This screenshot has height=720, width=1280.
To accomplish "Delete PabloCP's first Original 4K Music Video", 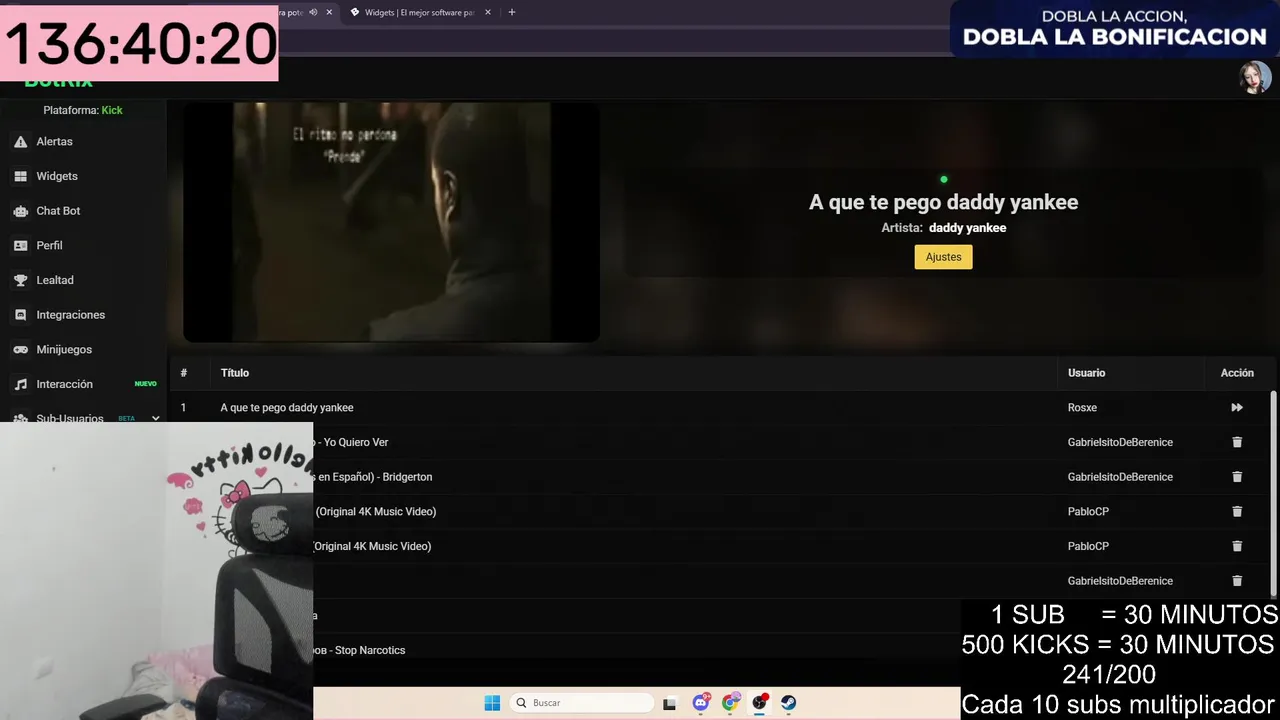I will [x=1237, y=512].
